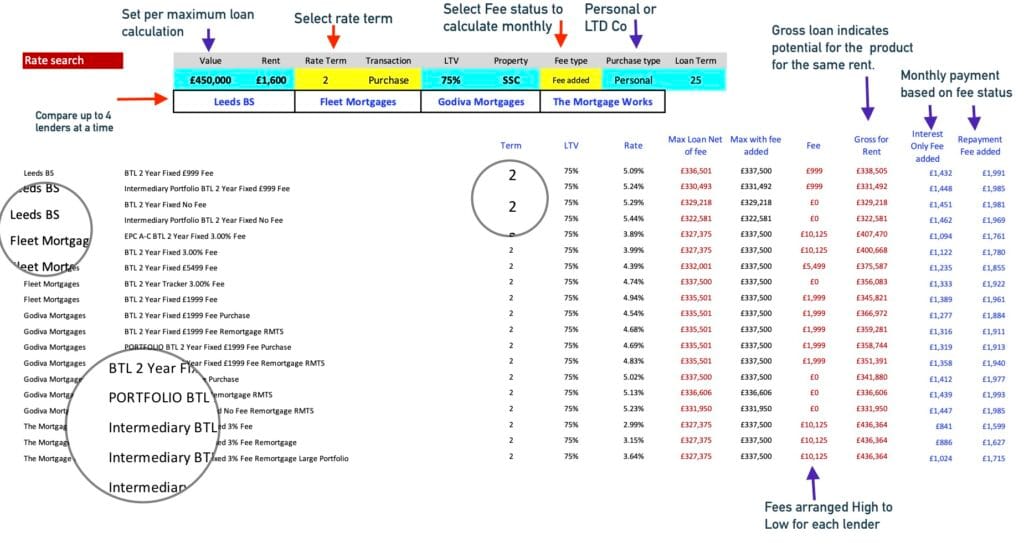Viewport: 1024px width, 557px height.
Task: Click the 2.99% rate cell
Action: [633, 425]
